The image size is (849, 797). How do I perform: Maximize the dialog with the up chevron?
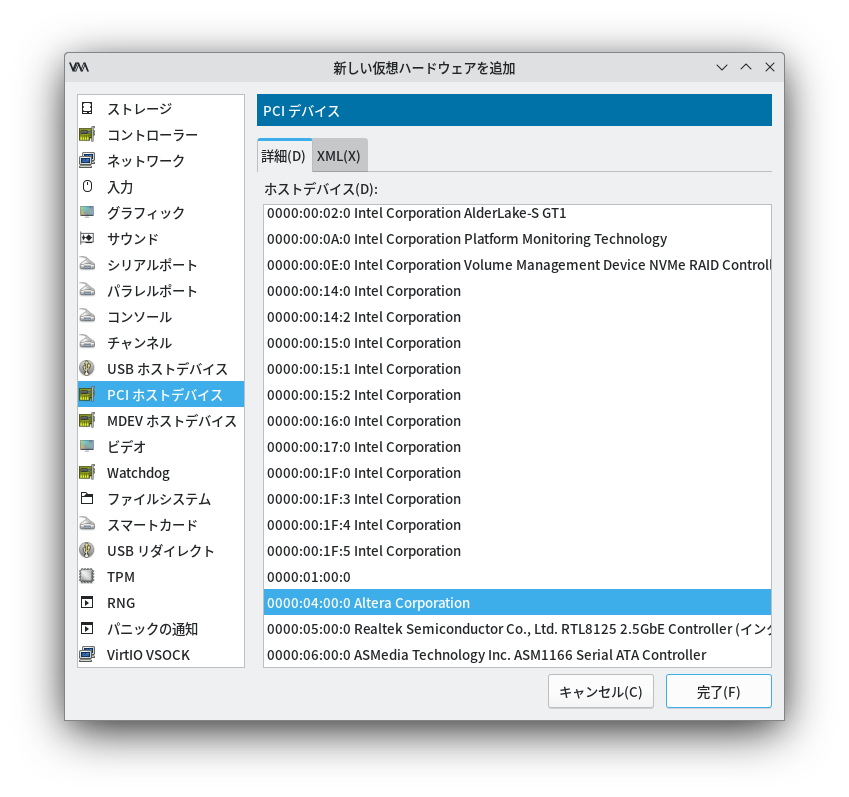coord(746,67)
